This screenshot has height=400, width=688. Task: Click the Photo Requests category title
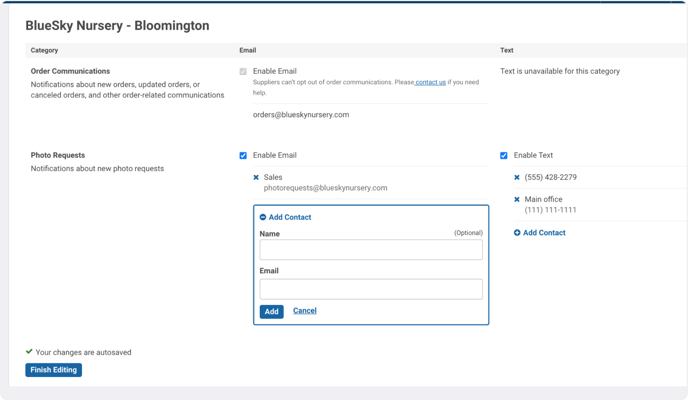click(x=58, y=155)
